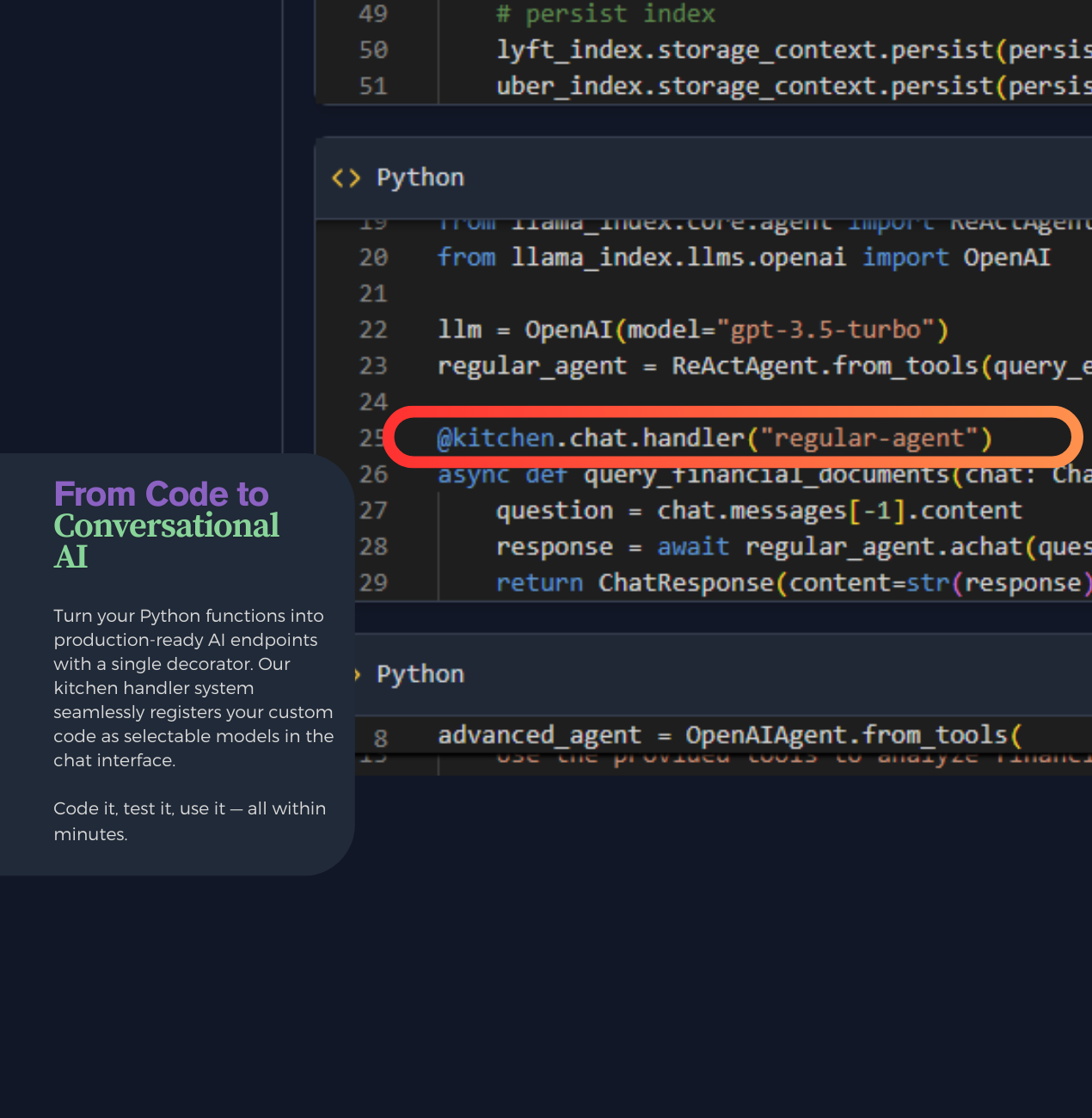Click the 'From Code to' purple heading
Screen dimensions: 1092x1118
[x=162, y=494]
